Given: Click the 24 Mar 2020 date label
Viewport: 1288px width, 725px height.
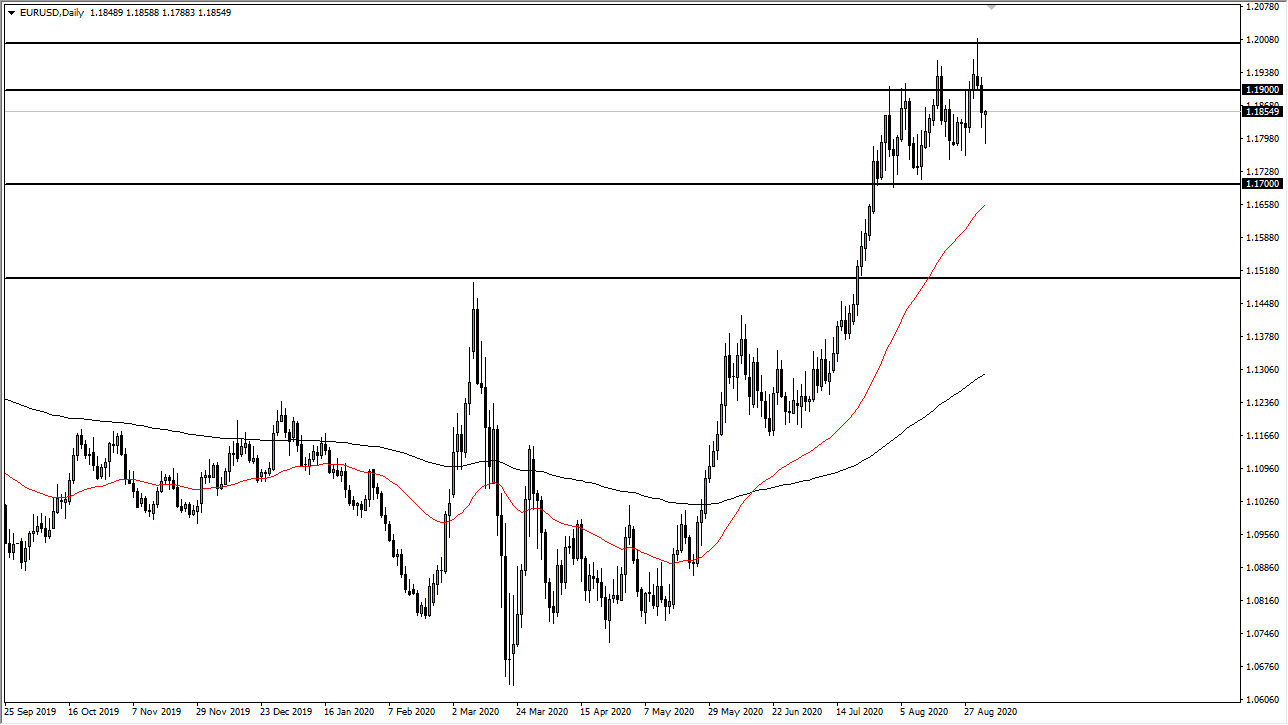Looking at the screenshot, I should pos(544,713).
